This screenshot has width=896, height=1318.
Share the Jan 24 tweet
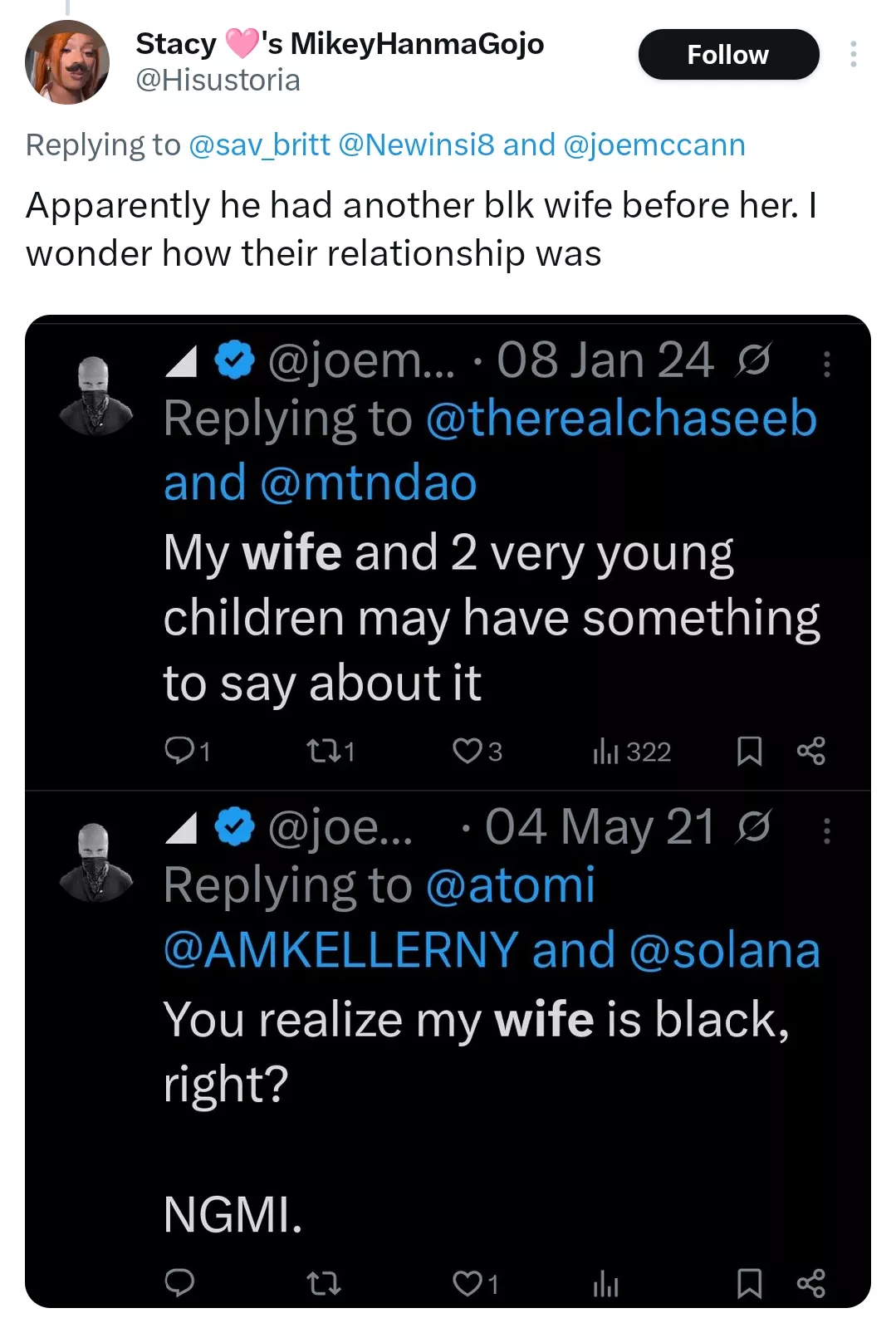click(810, 751)
